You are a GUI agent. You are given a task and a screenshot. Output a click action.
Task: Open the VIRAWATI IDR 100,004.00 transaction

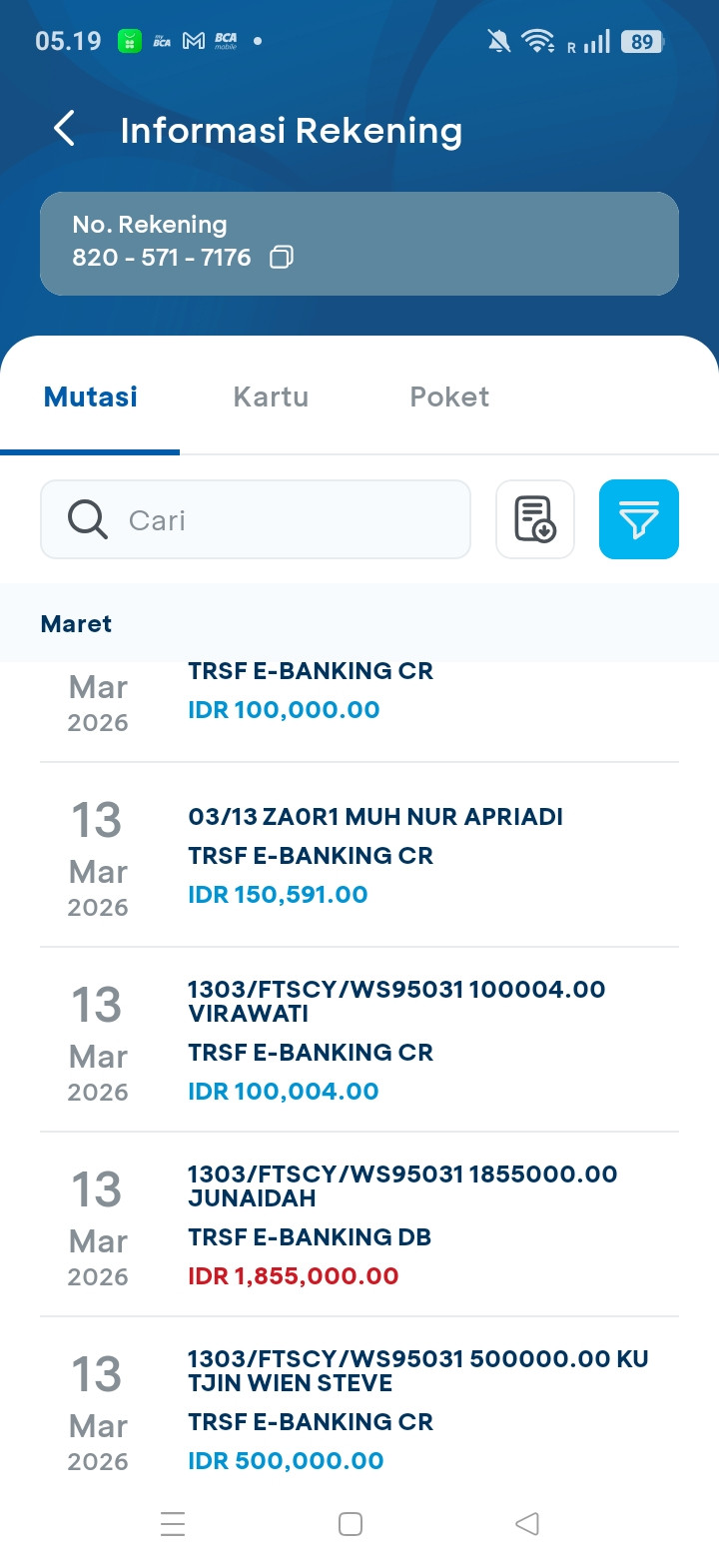[x=359, y=1040]
